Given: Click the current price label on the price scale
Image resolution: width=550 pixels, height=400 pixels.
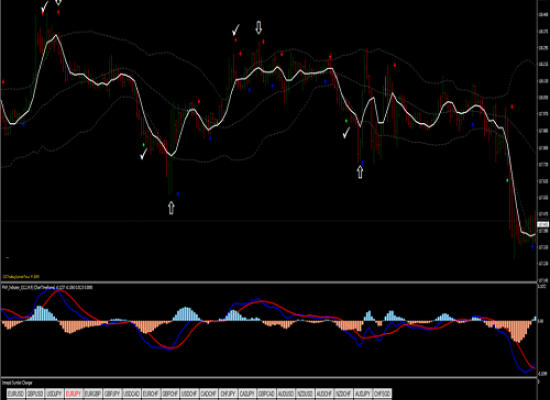Looking at the screenshot, I should click(543, 224).
